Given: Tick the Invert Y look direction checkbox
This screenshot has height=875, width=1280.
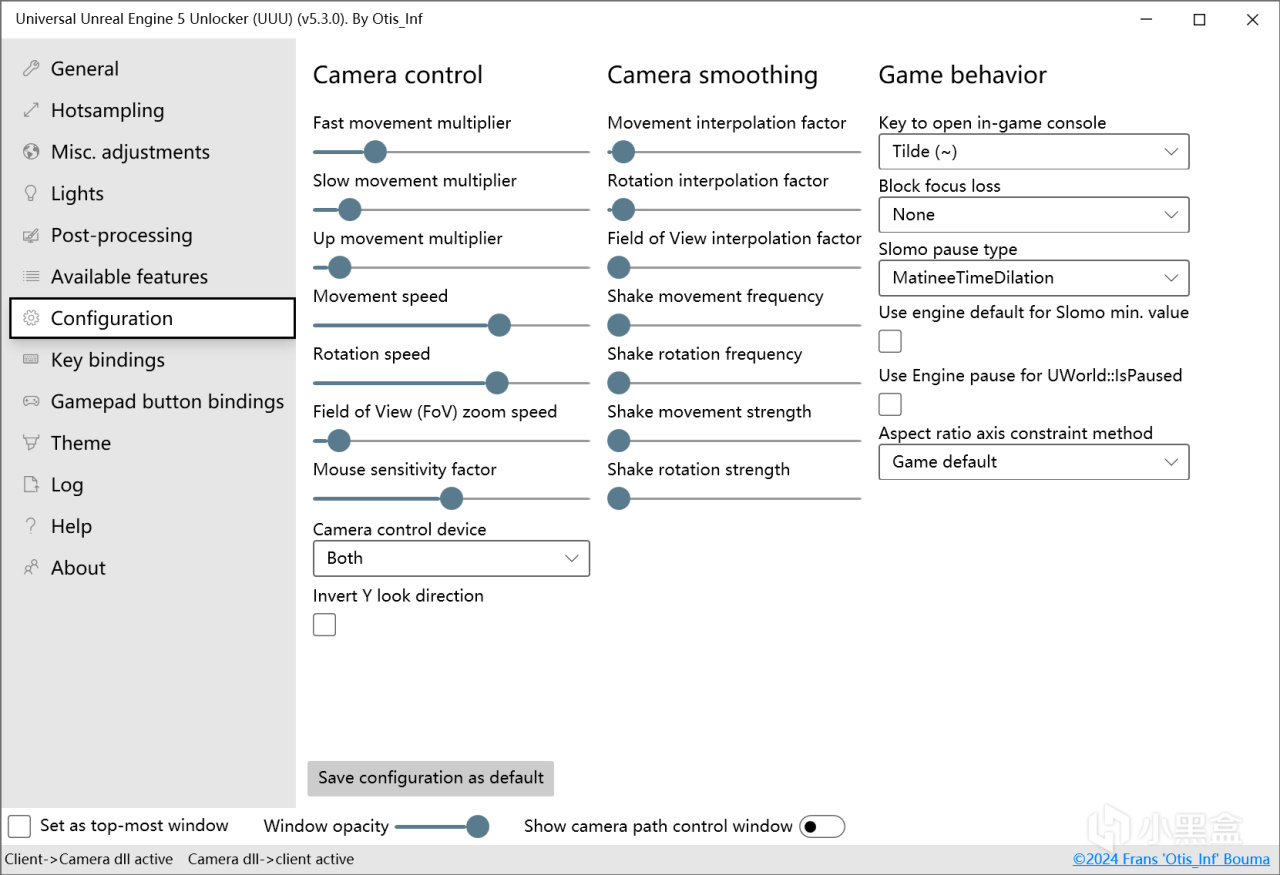Looking at the screenshot, I should click(x=324, y=625).
